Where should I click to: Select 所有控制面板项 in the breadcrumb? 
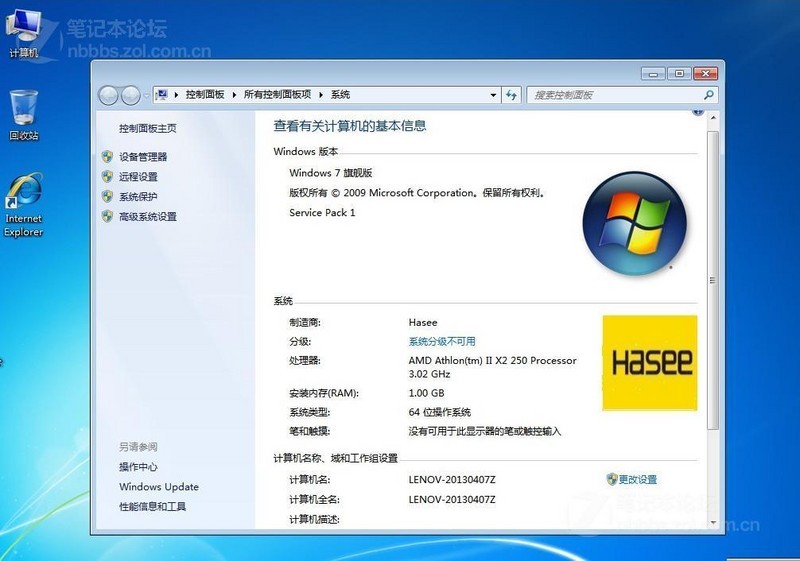tap(277, 94)
